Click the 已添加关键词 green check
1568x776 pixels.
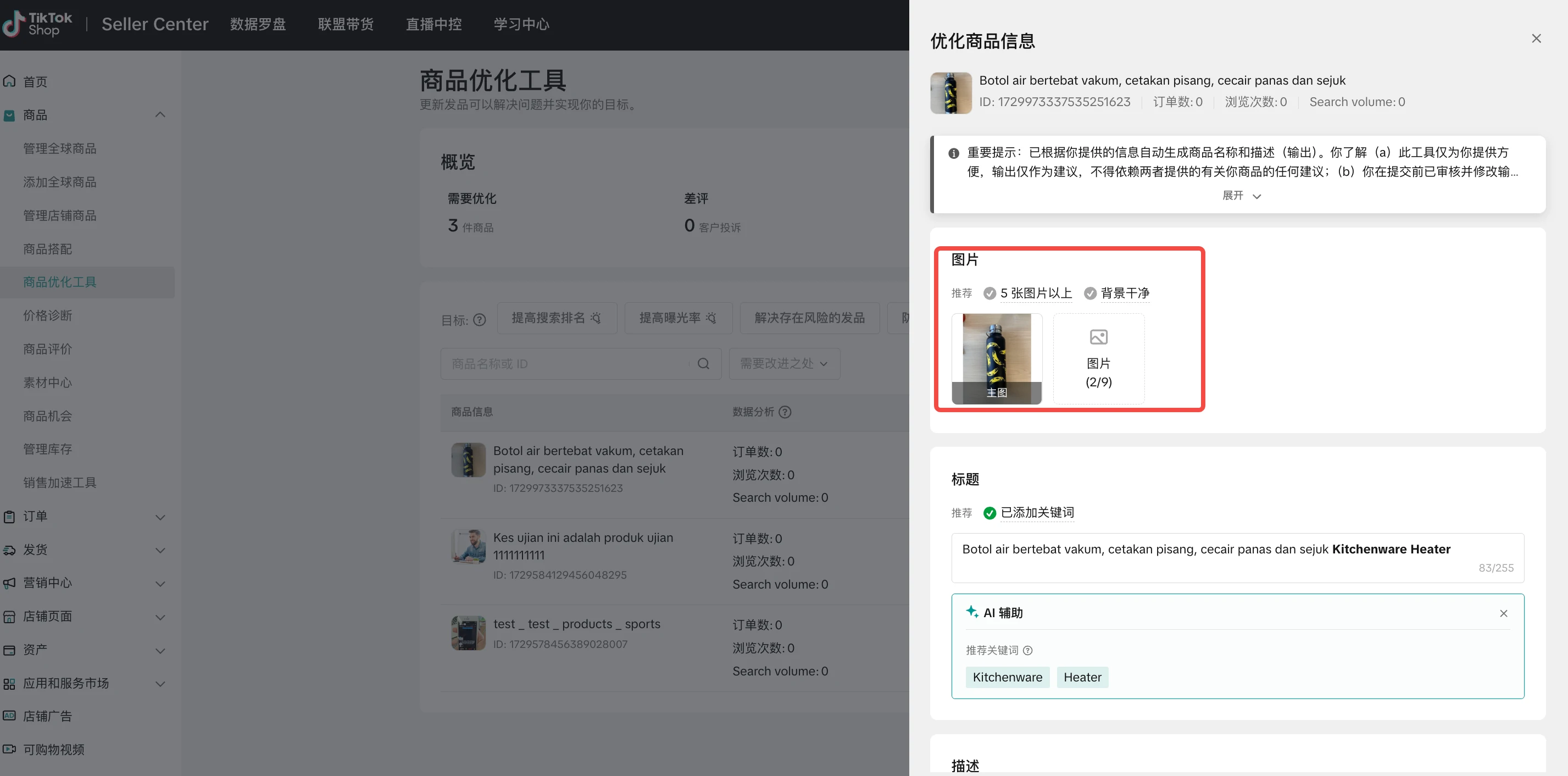pos(989,512)
